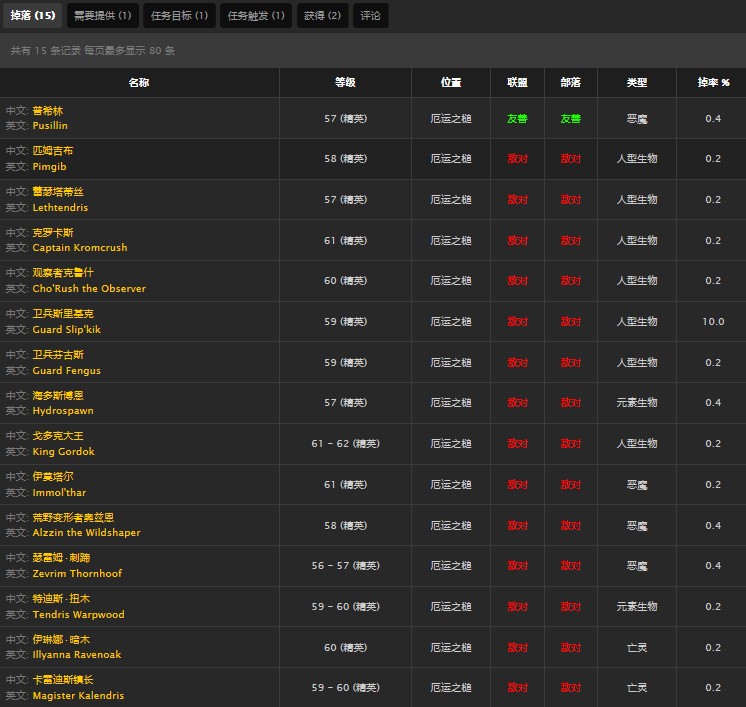746x707 pixels.
Task: Switch to the 需要提供 (1) tab
Action: click(102, 16)
